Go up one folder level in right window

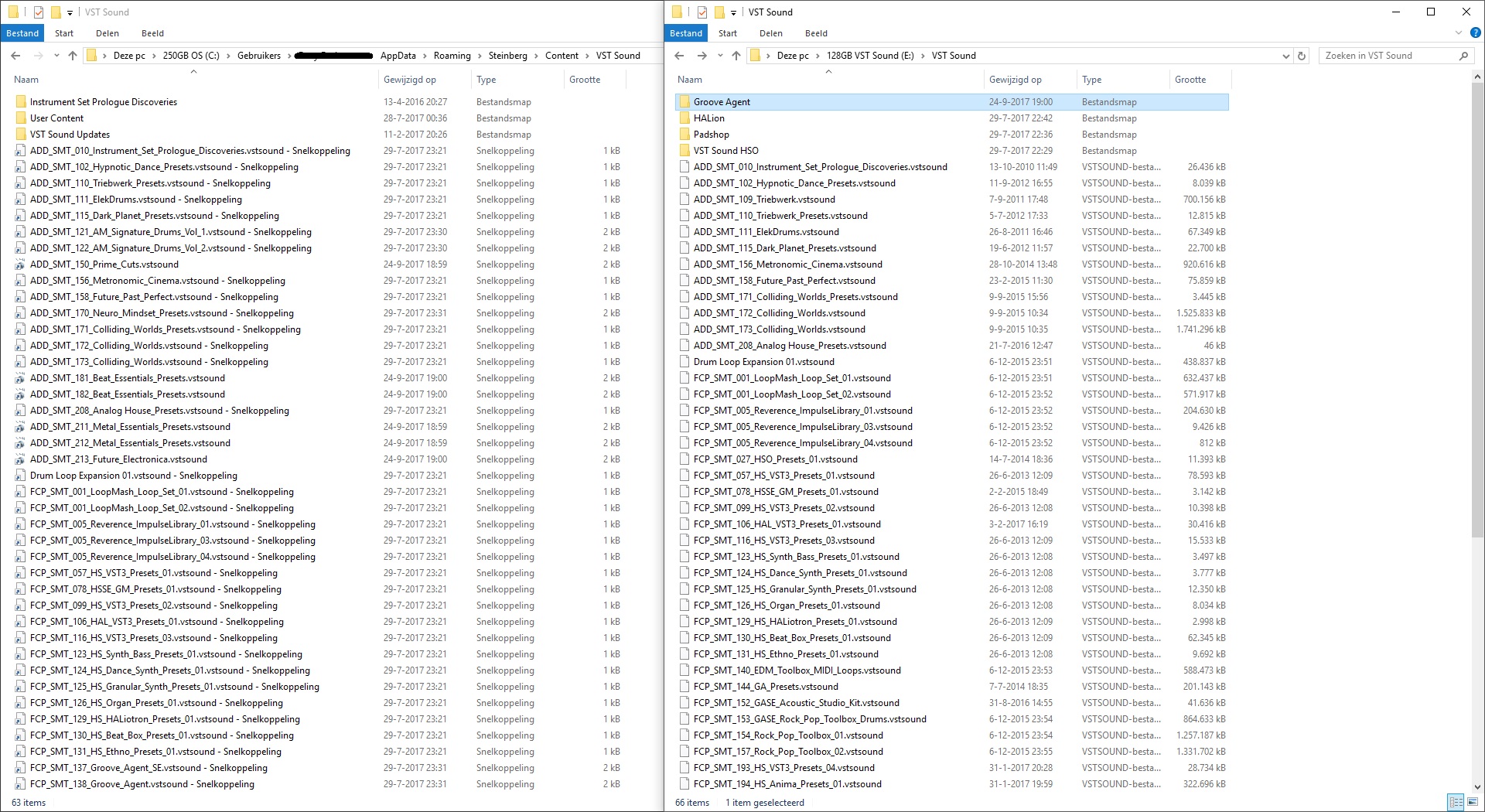pyautogui.click(x=736, y=56)
